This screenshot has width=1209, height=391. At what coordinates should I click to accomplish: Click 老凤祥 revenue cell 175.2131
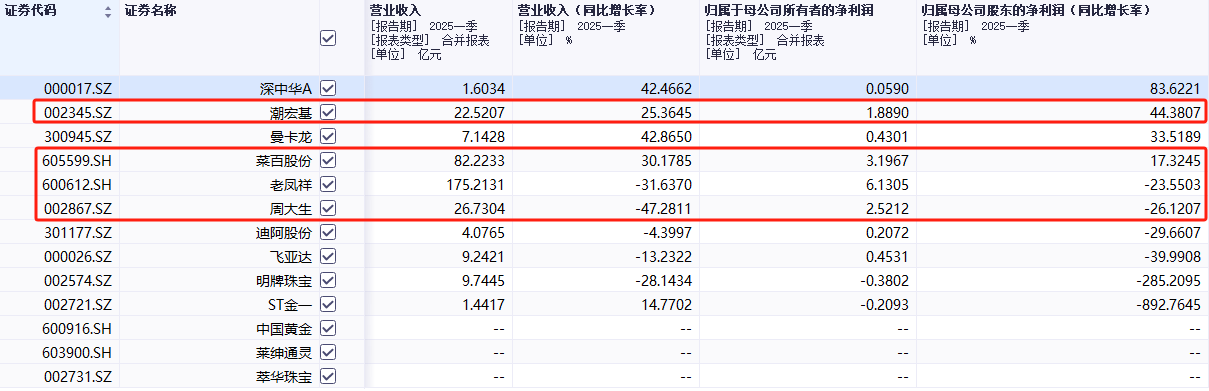[470, 184]
